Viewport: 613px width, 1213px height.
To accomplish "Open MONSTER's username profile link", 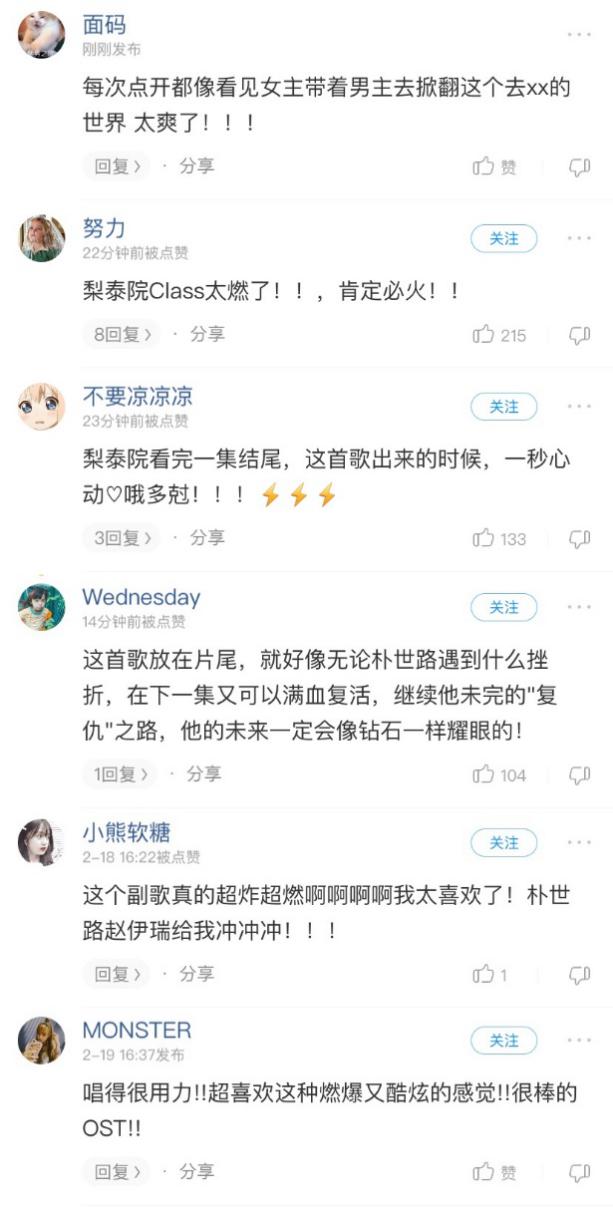I will pos(136,1031).
